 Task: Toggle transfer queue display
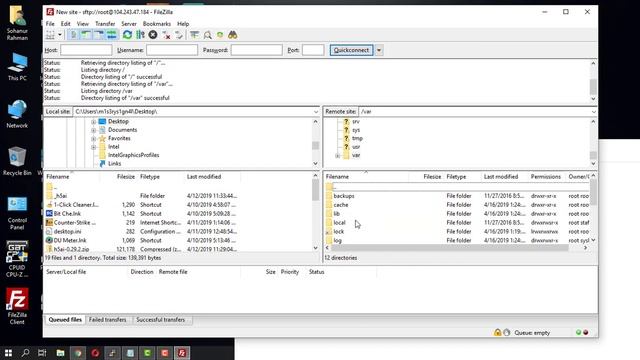tap(111, 35)
